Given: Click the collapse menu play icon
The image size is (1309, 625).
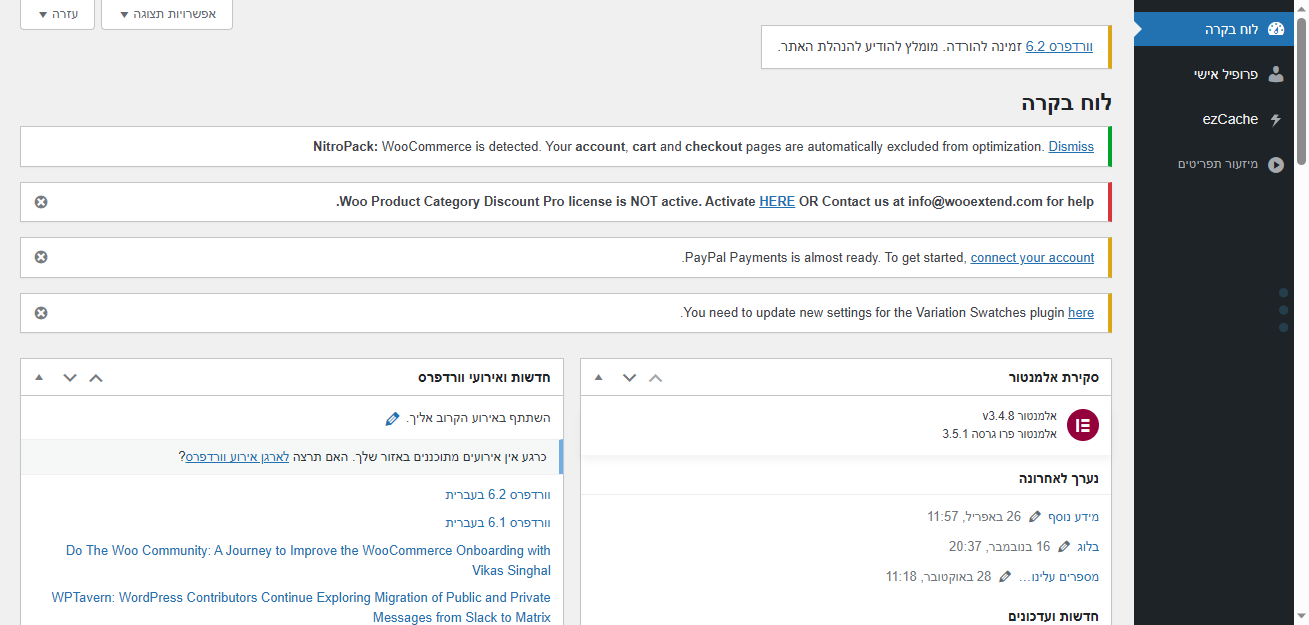Looking at the screenshot, I should pyautogui.click(x=1275, y=164).
